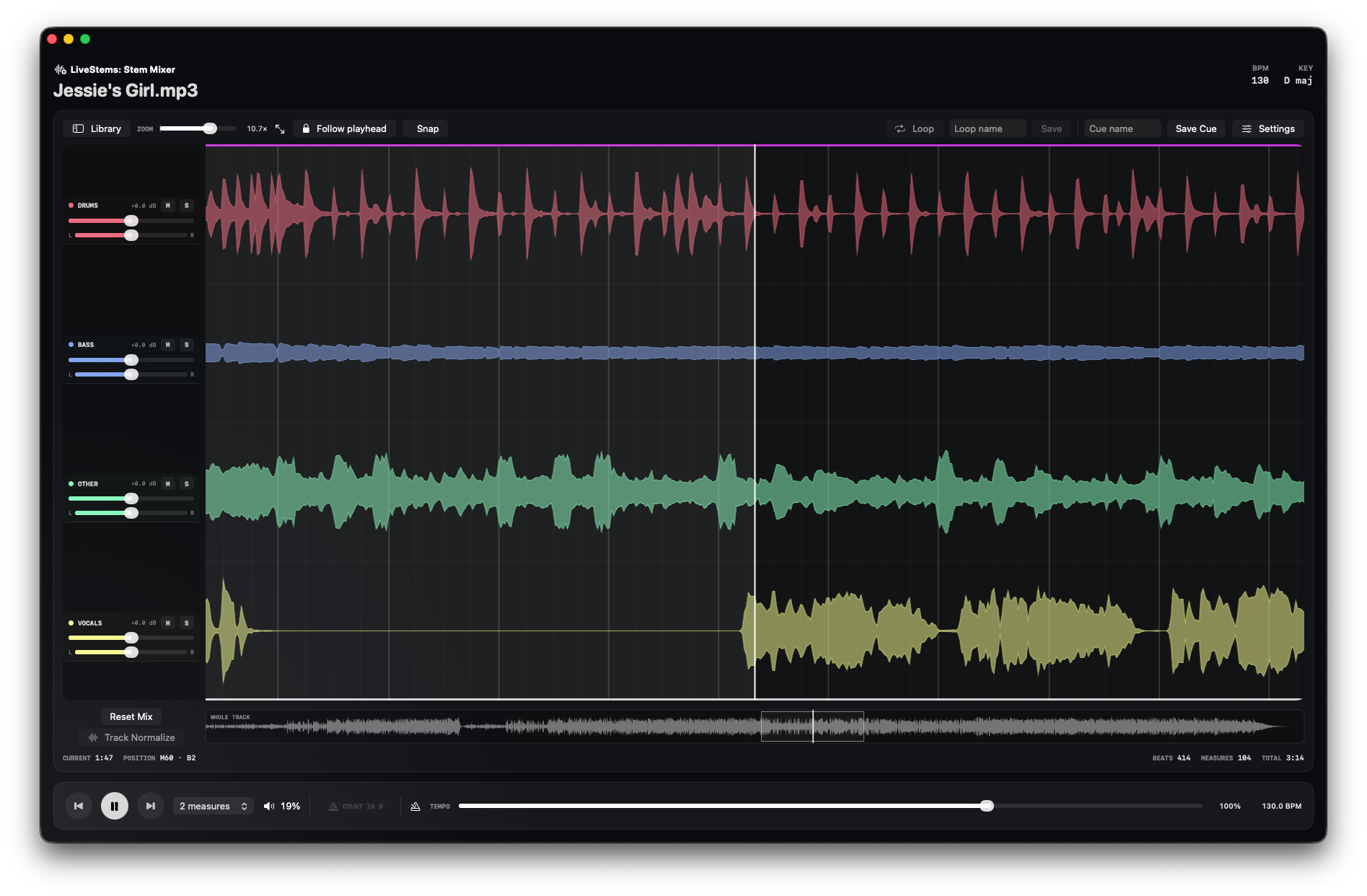Click the 130.0 BPM tempo readout
This screenshot has height=896, width=1367.
click(x=1282, y=807)
